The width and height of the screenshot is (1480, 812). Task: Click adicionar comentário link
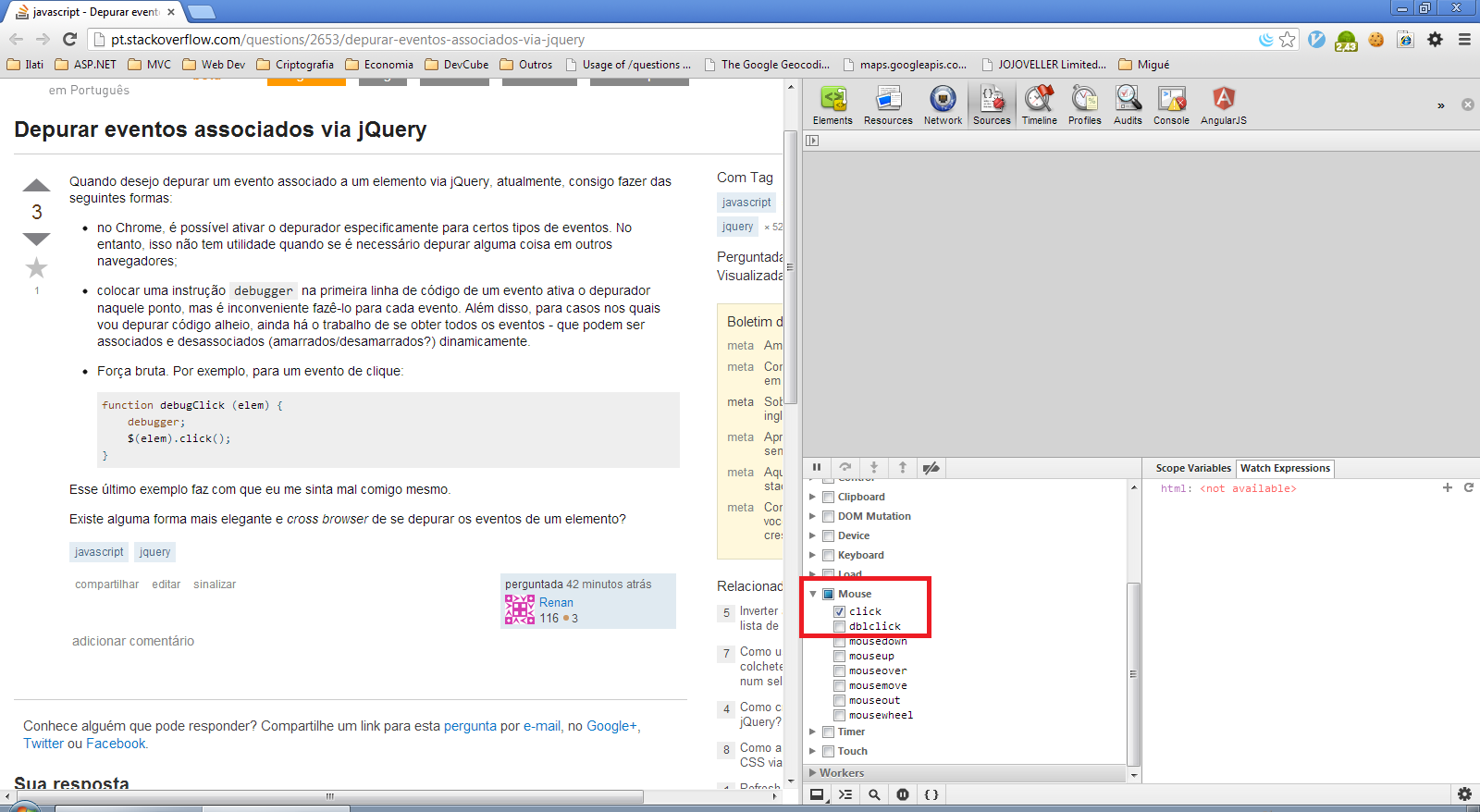(133, 641)
